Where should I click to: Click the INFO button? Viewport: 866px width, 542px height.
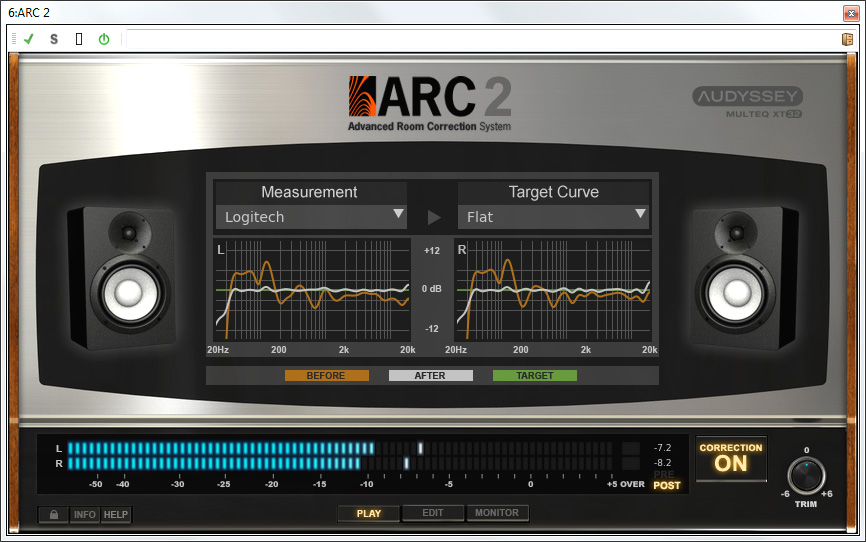point(85,515)
